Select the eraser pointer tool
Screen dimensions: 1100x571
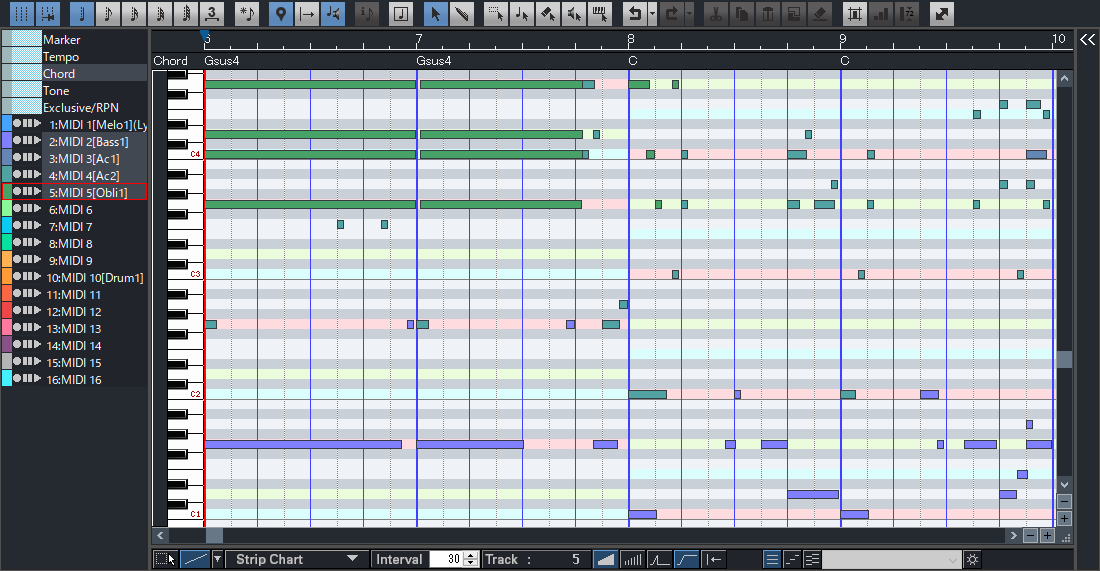click(548, 13)
